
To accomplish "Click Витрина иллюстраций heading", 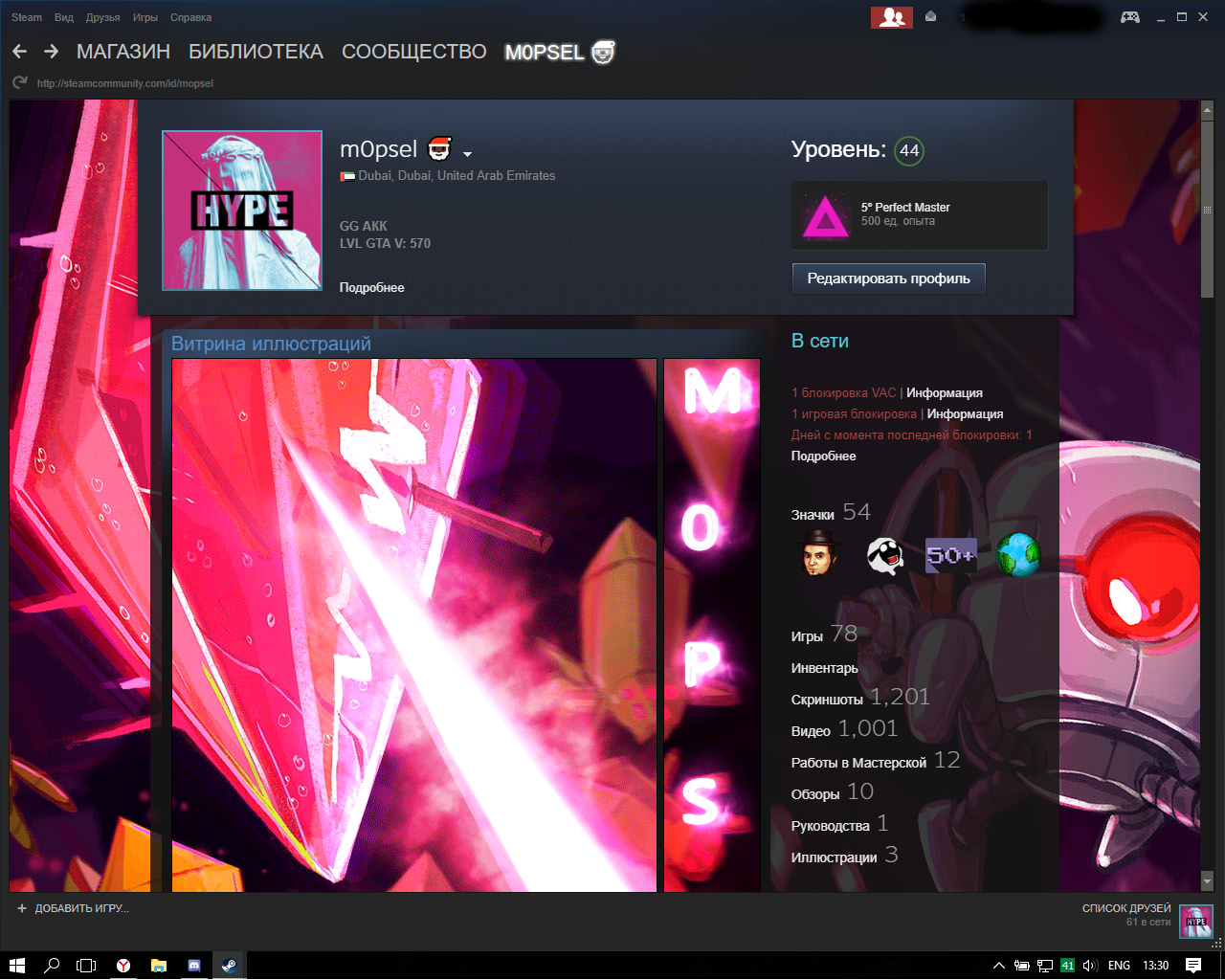I will point(271,344).
